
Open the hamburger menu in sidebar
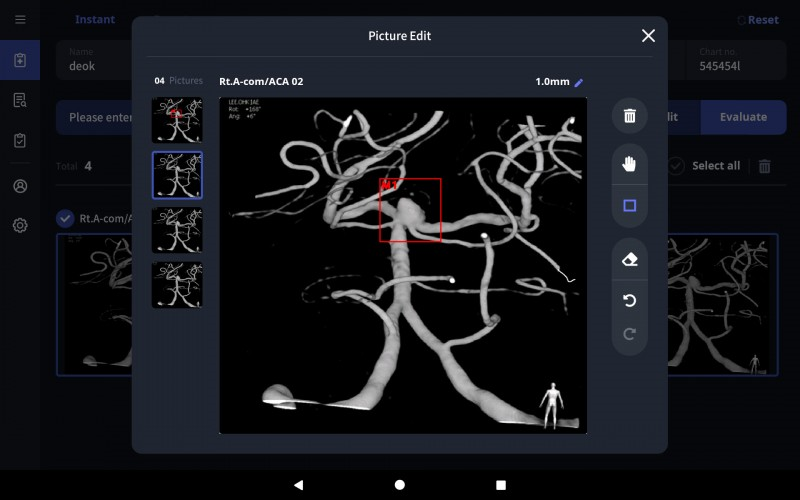tap(20, 19)
